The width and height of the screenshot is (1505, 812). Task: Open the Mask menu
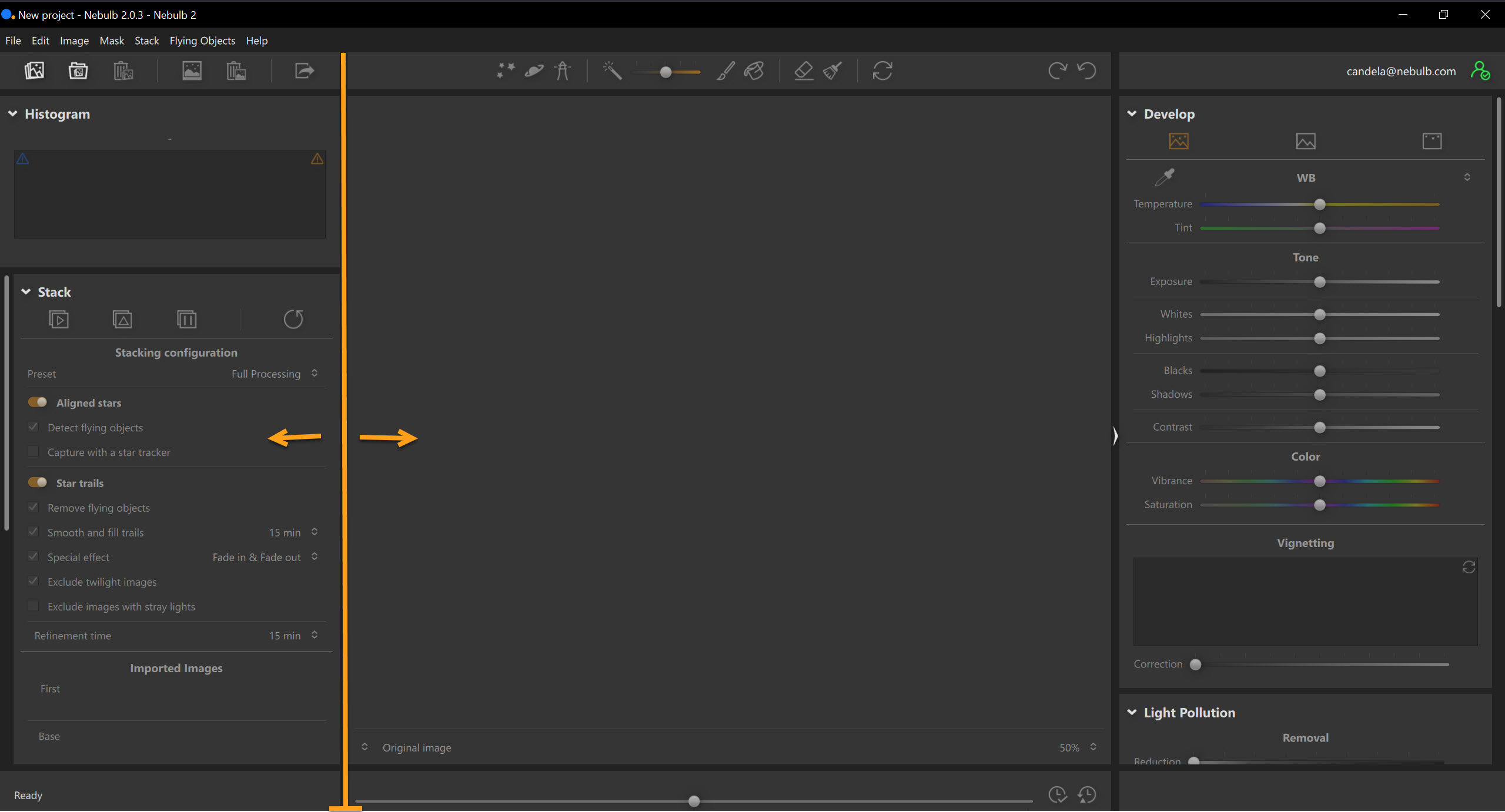tap(112, 41)
